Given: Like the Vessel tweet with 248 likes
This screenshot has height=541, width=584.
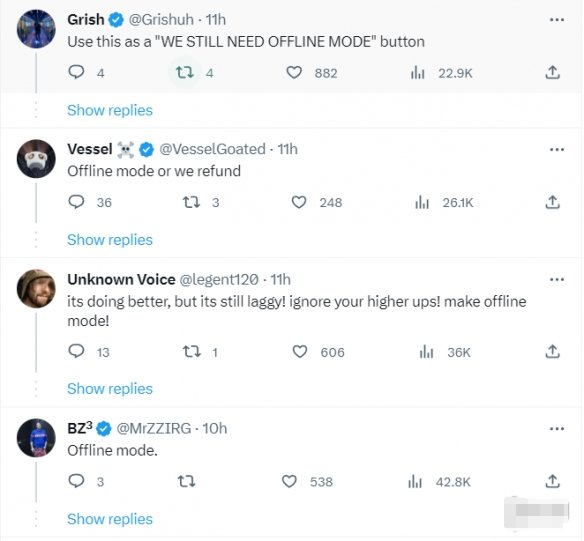Looking at the screenshot, I should pos(299,202).
